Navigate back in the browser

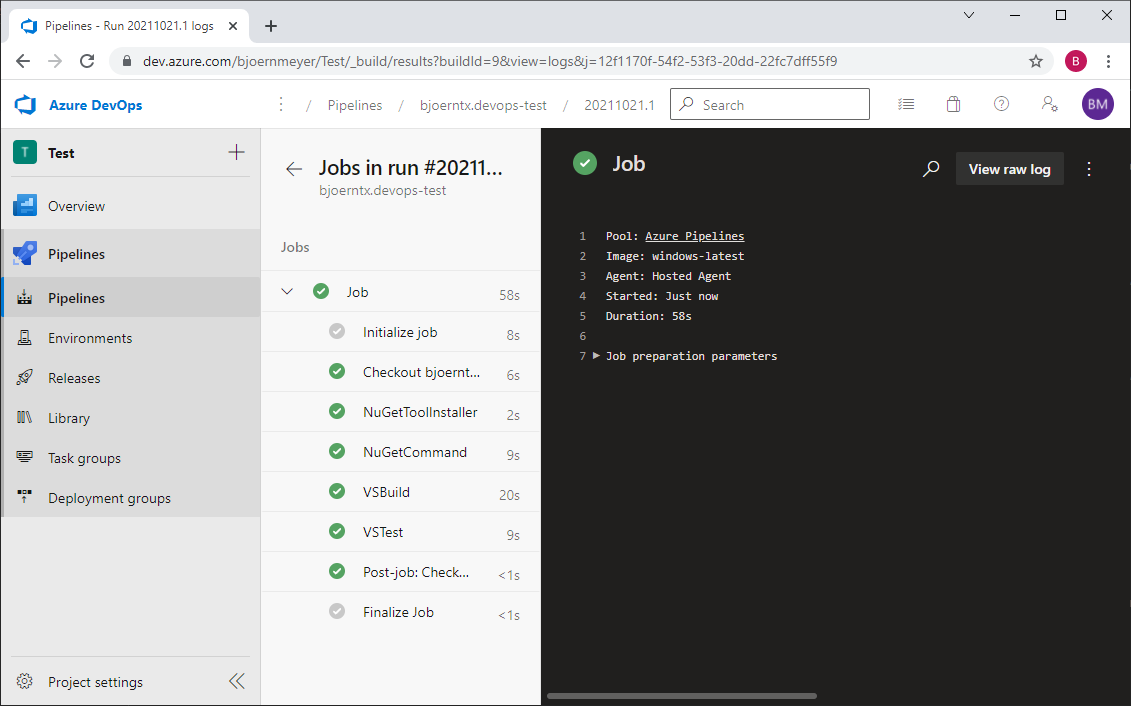(x=23, y=61)
